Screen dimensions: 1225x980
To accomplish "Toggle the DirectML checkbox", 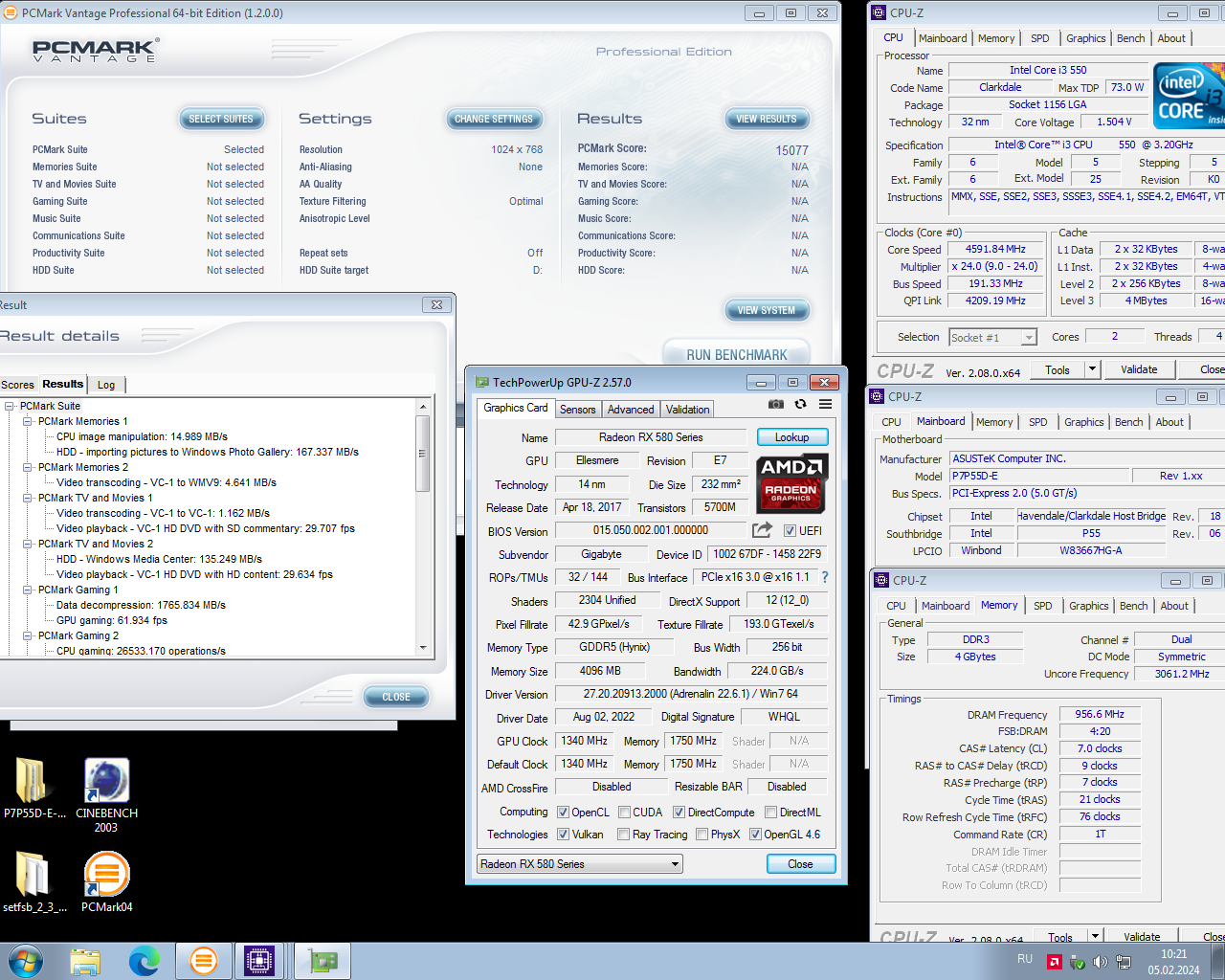I will click(x=770, y=813).
